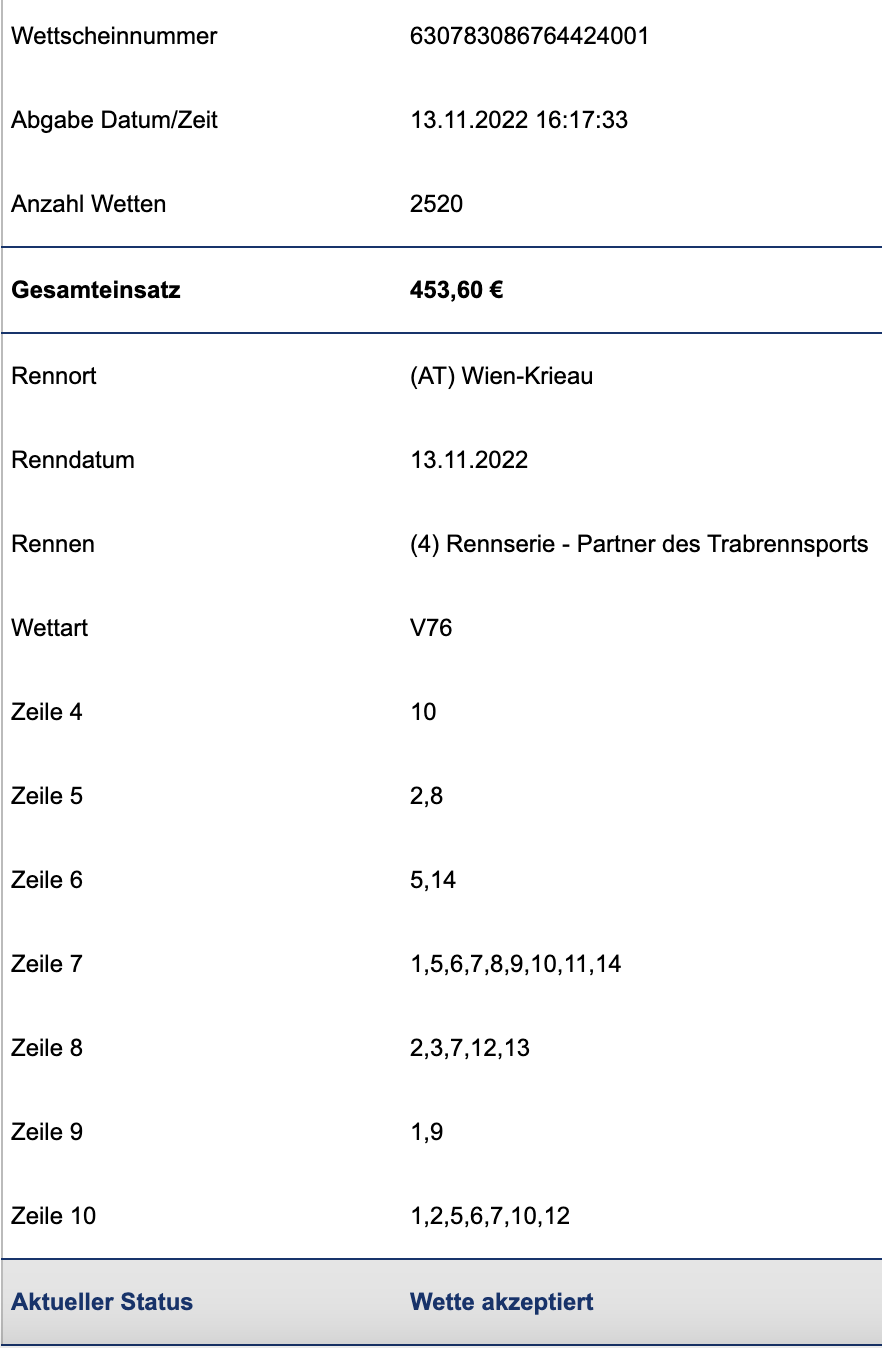Click the Zeile 5 selection 2,8
882x1348 pixels.
click(427, 796)
